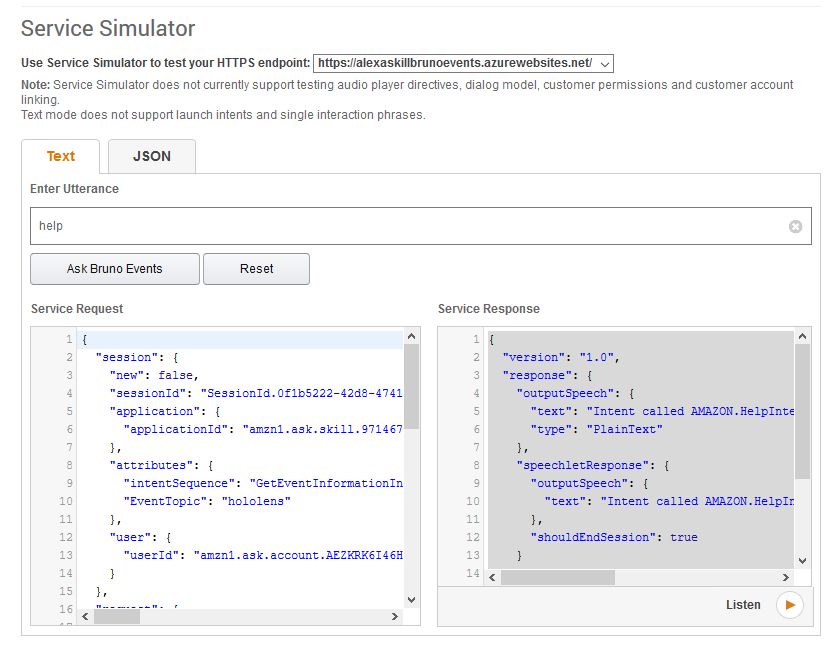
Task: Click the Ask Bruno Events button
Action: tap(115, 269)
